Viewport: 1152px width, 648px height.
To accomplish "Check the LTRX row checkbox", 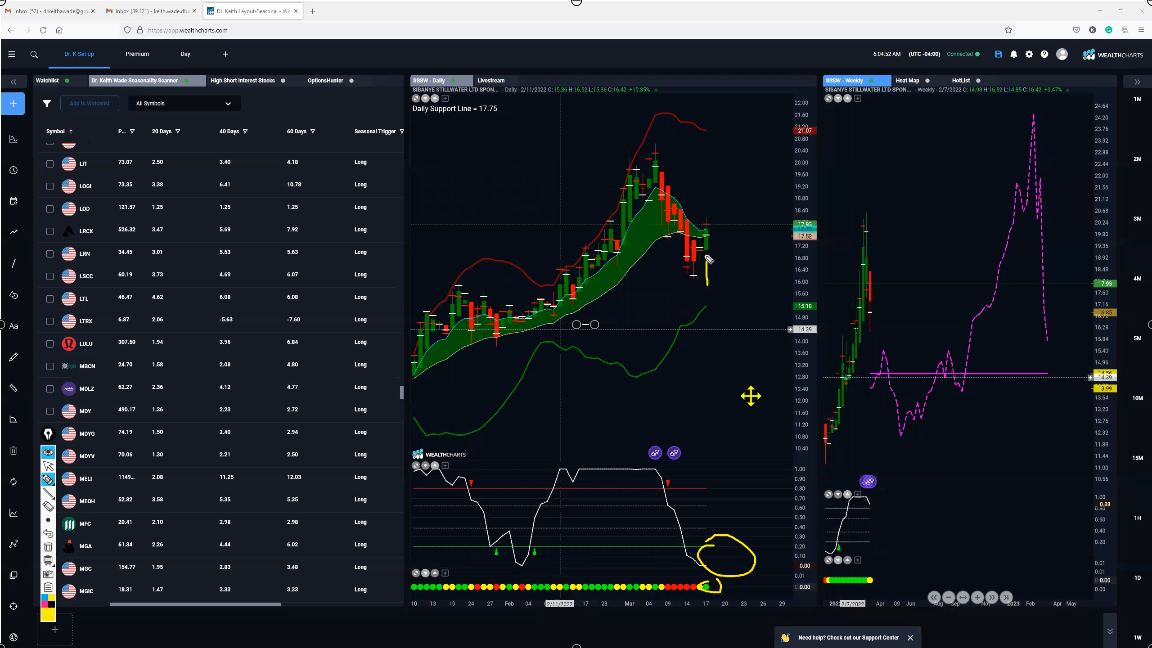I will point(50,322).
